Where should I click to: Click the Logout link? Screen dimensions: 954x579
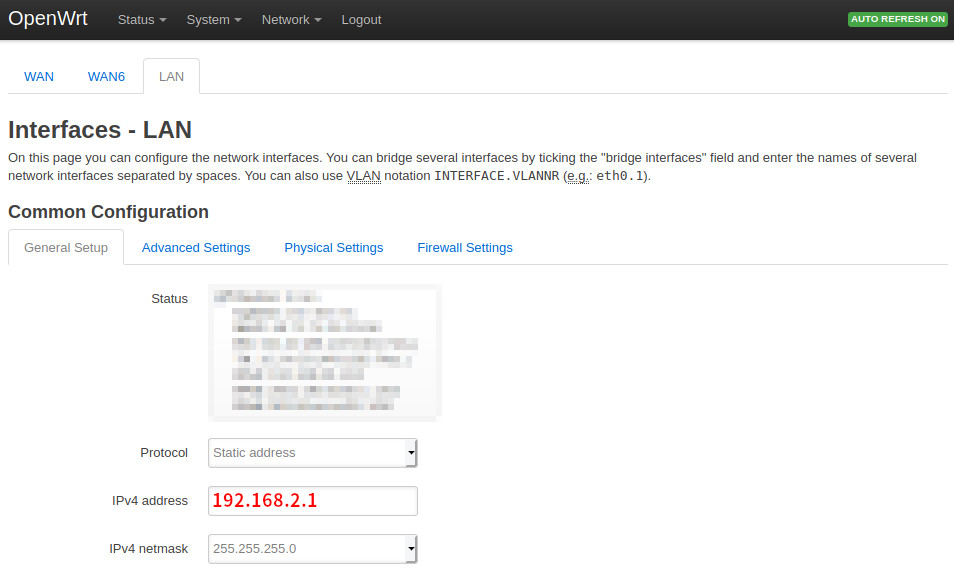point(361,19)
